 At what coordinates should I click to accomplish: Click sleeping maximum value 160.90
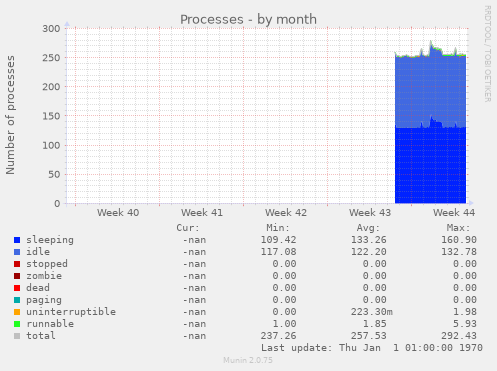459,240
